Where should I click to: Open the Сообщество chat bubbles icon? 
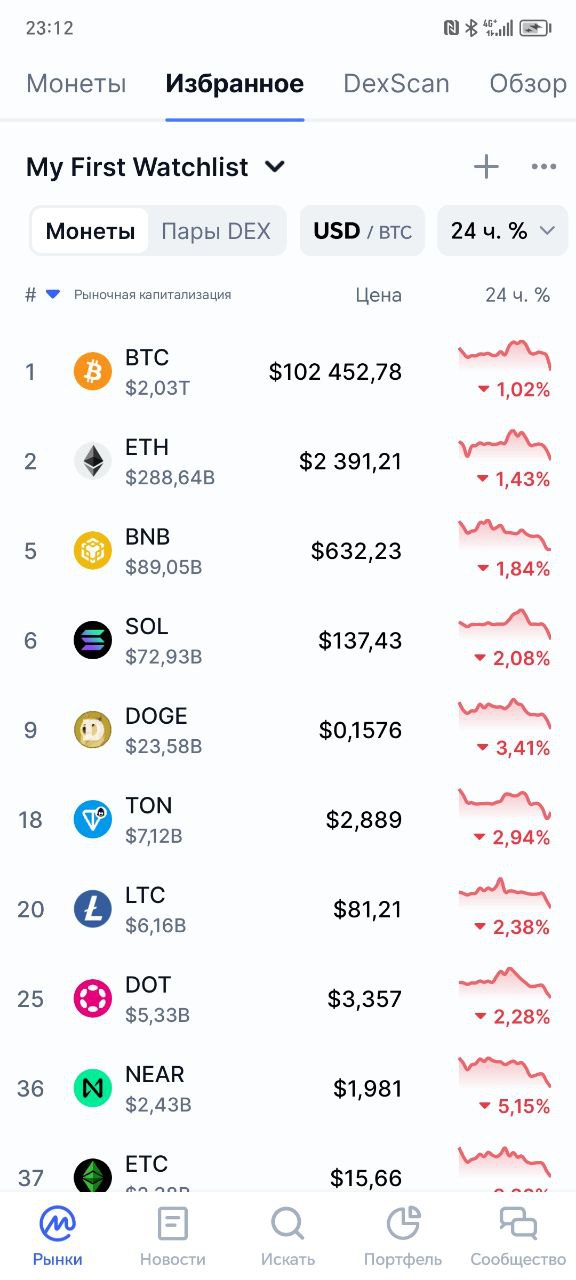(x=518, y=1223)
